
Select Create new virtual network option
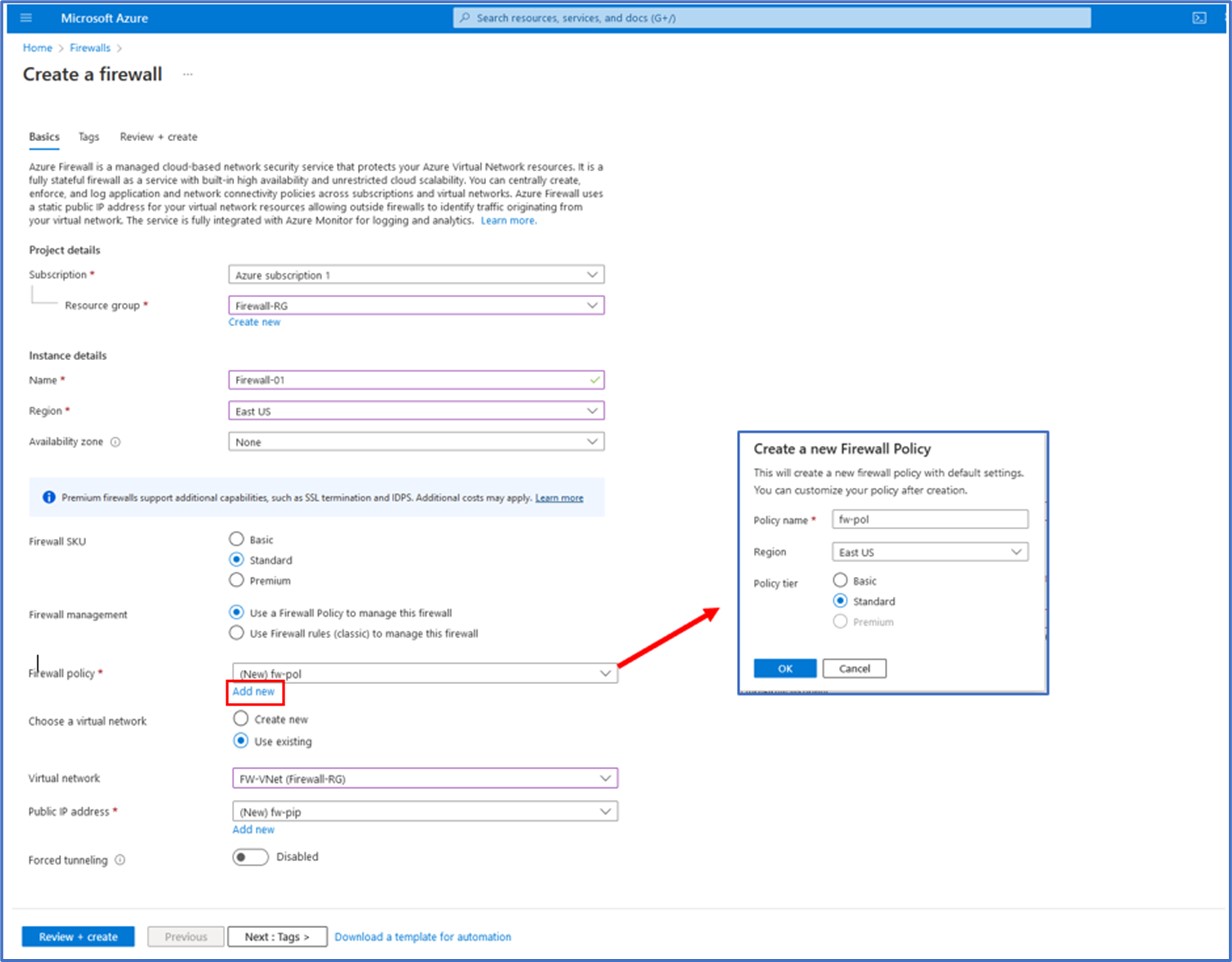point(240,719)
